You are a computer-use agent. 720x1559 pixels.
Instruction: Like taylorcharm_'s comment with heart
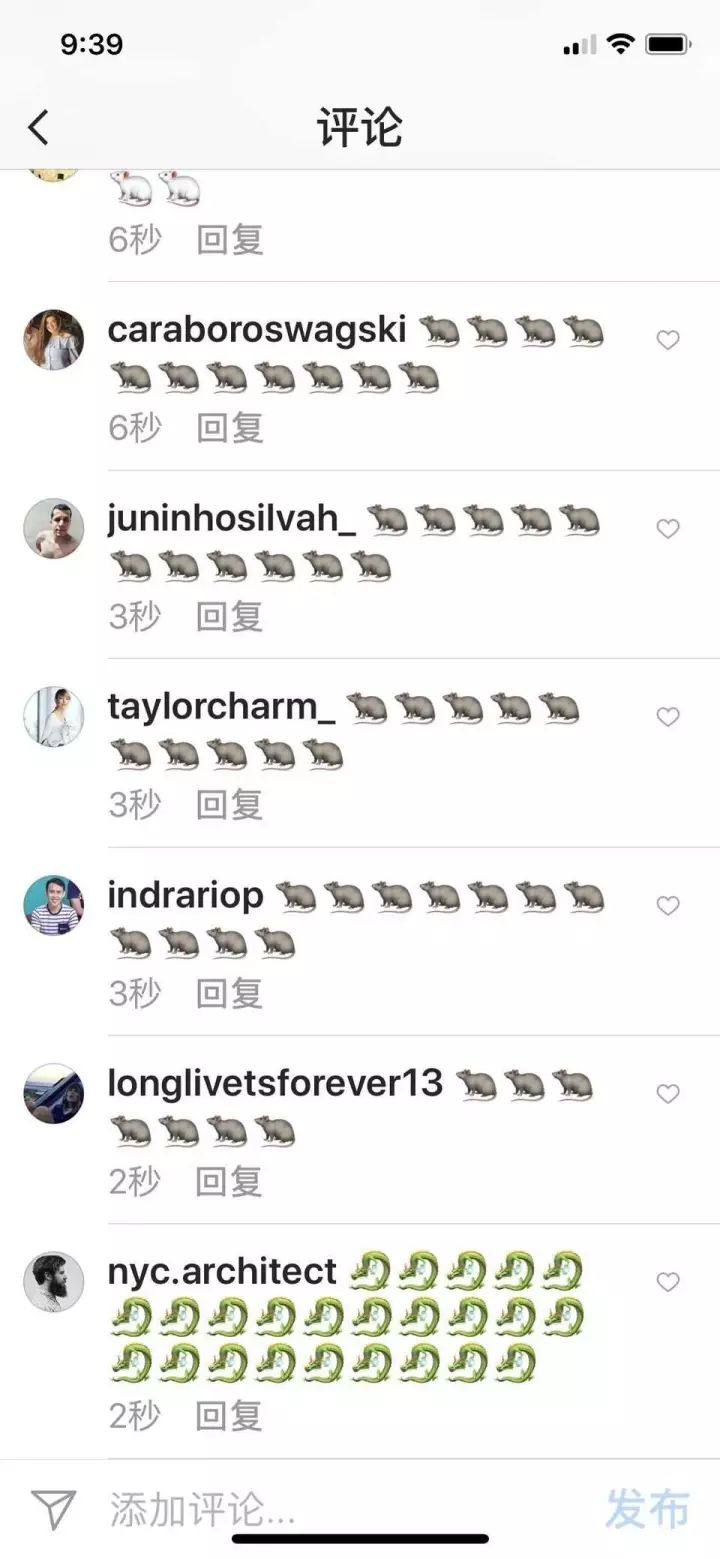coord(668,717)
